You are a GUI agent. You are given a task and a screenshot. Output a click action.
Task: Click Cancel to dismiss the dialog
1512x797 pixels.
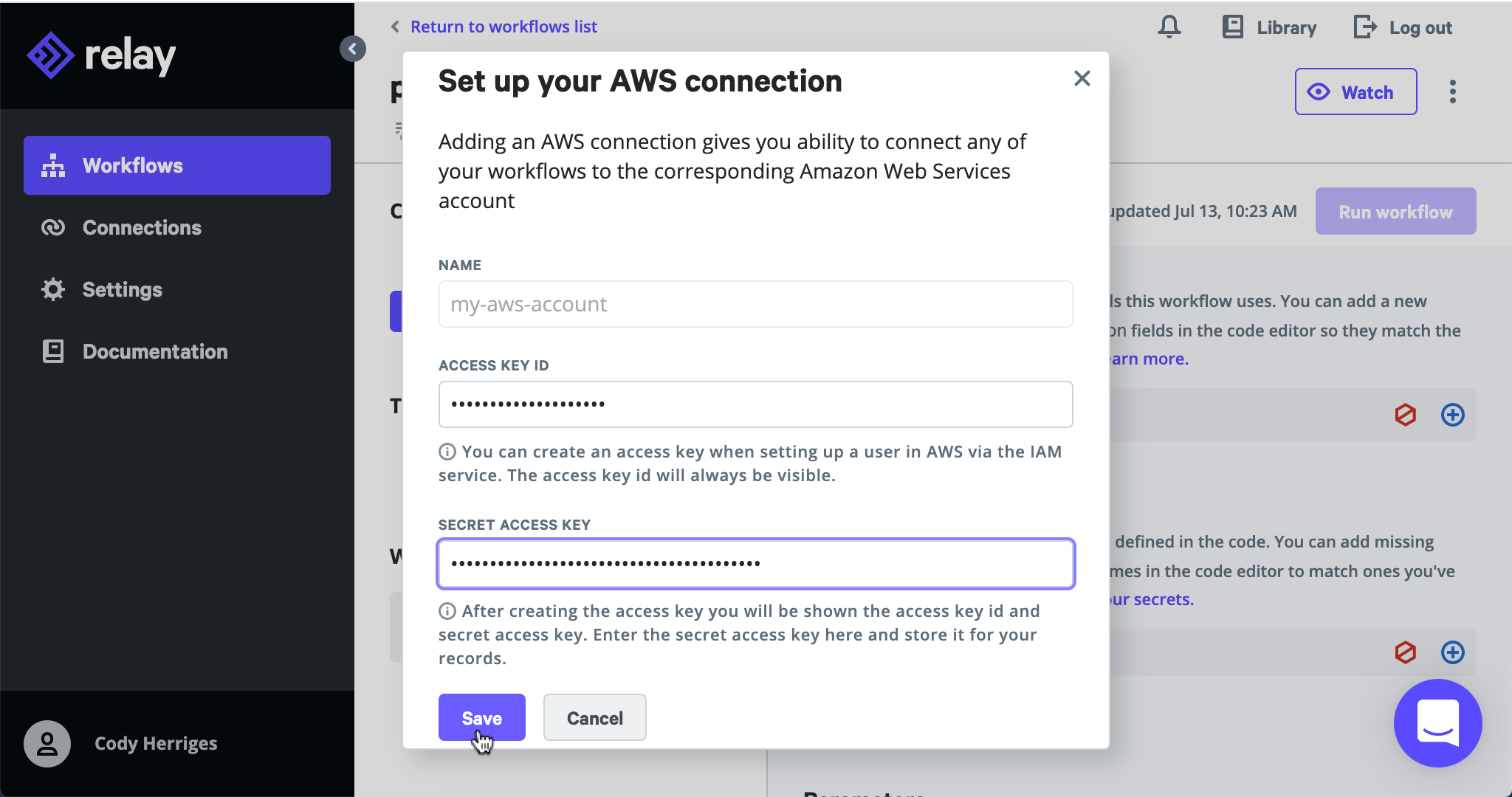tap(595, 717)
